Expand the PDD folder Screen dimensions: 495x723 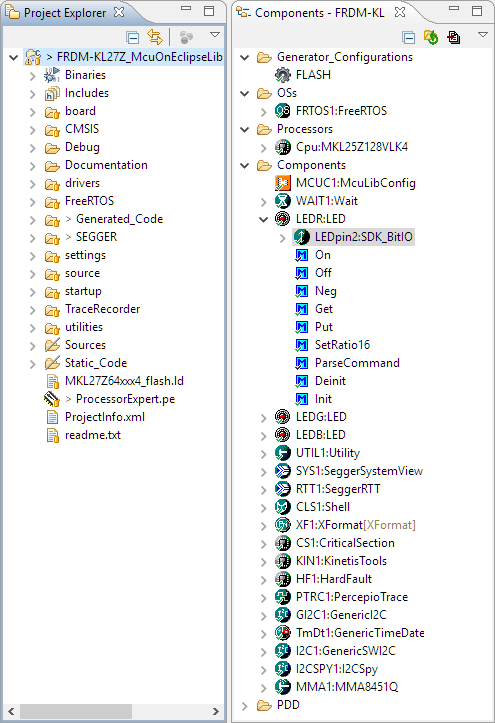[x=245, y=706]
